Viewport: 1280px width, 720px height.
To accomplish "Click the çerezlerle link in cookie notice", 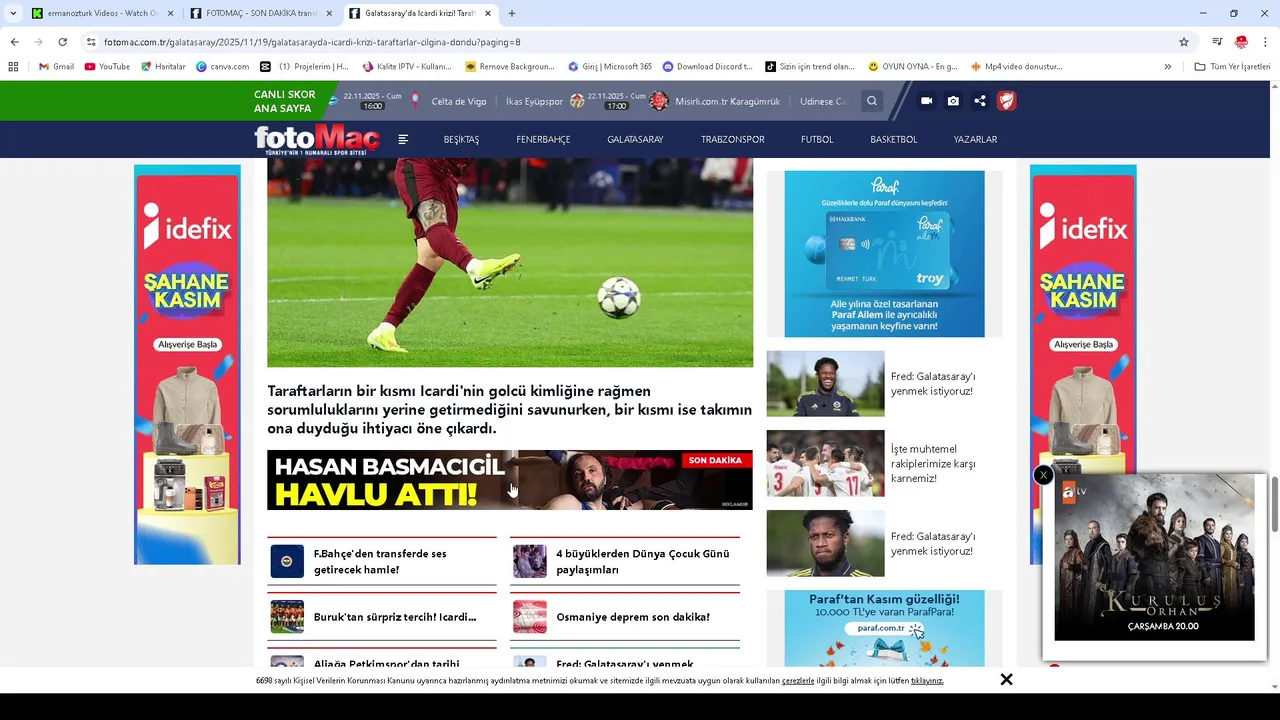I will coord(798,680).
